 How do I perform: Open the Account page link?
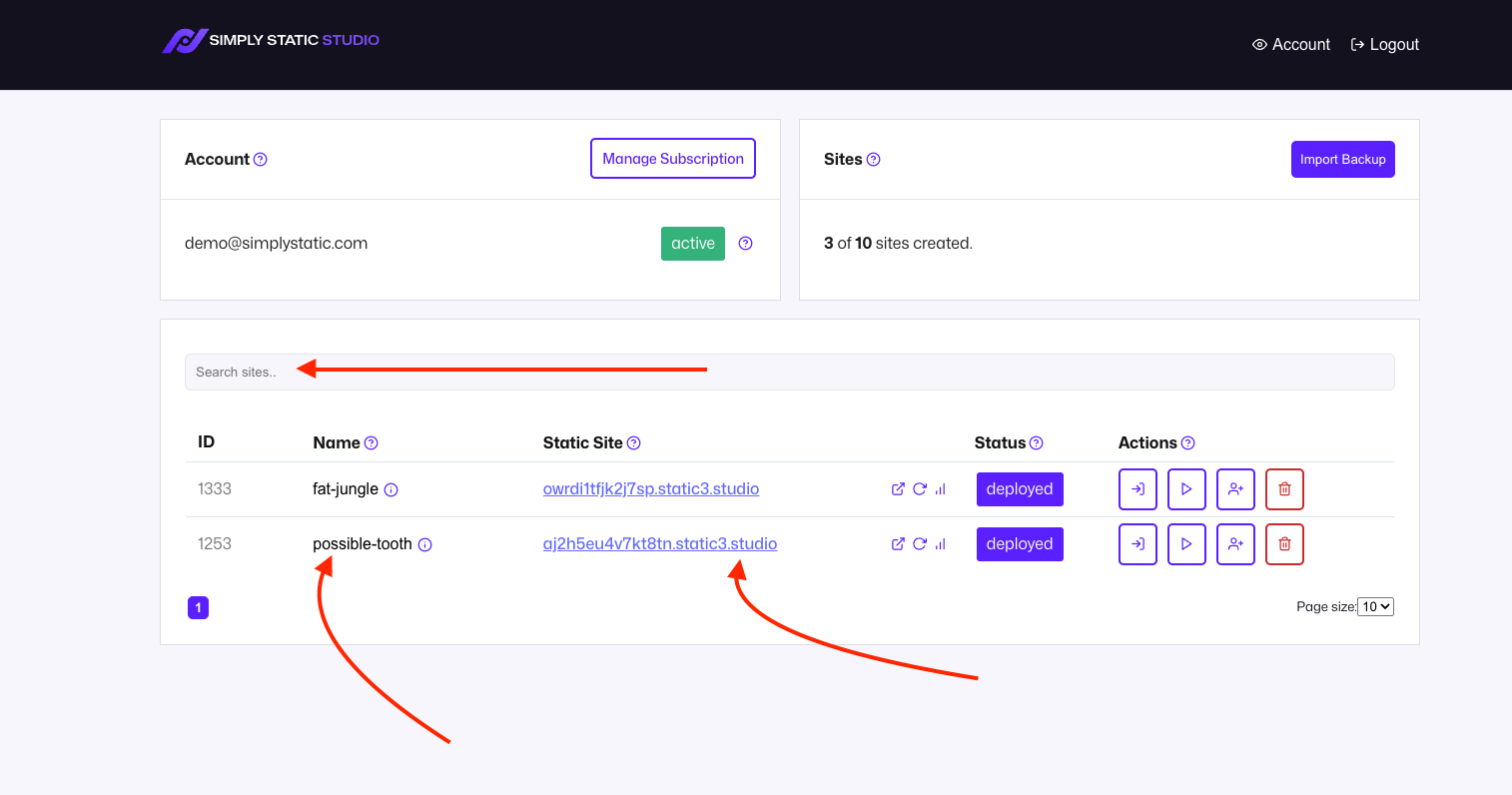(1291, 45)
